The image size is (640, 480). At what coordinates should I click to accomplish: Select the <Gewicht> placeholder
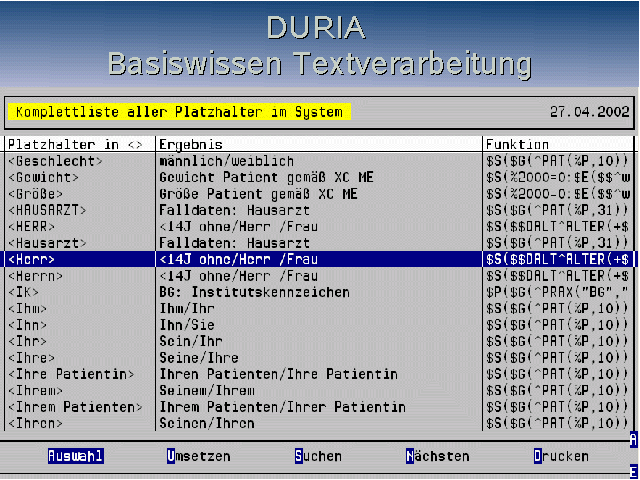[43, 178]
